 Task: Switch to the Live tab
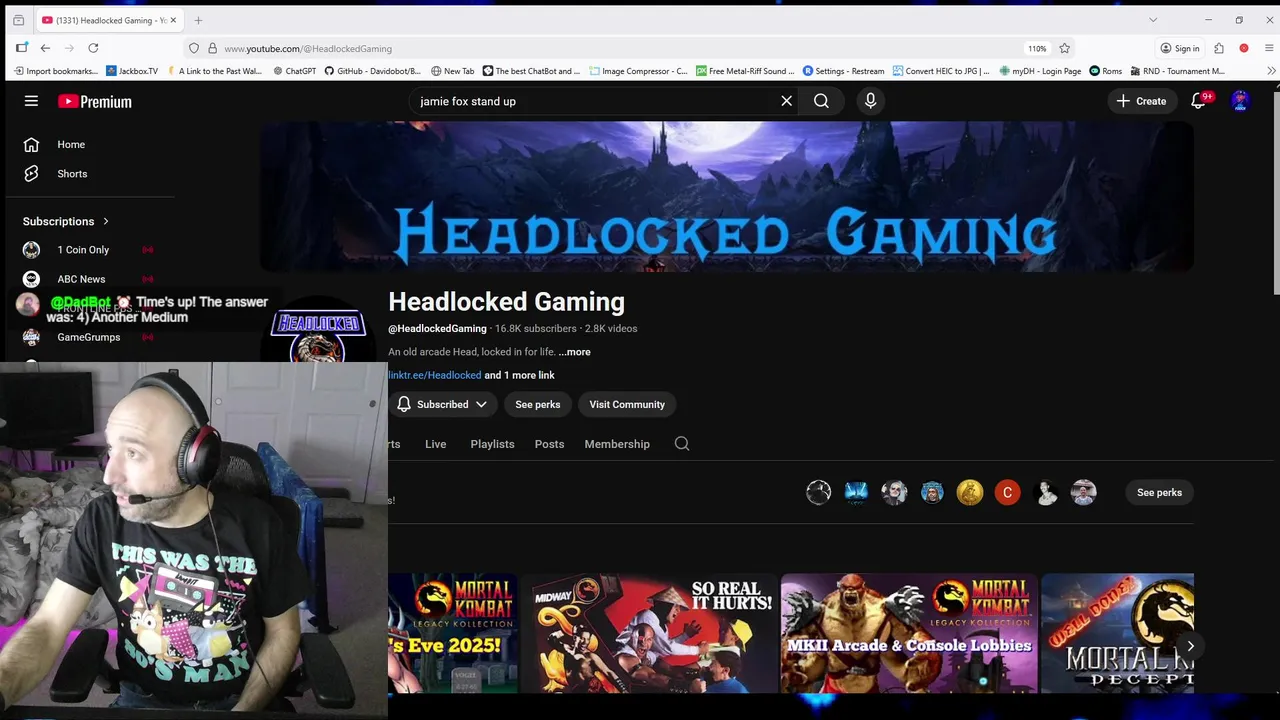435,444
